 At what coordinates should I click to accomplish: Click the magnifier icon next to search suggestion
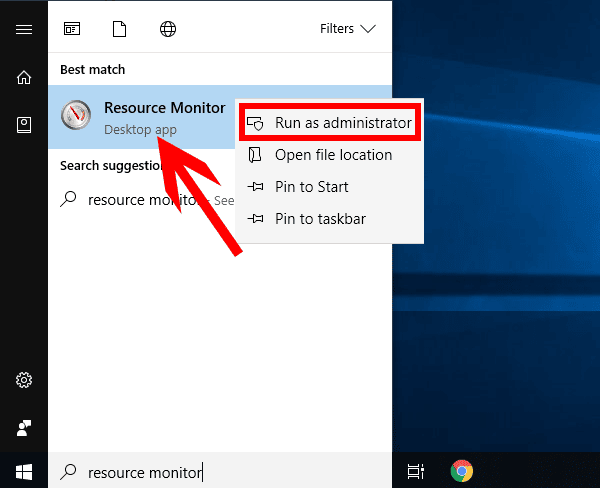coord(68,199)
